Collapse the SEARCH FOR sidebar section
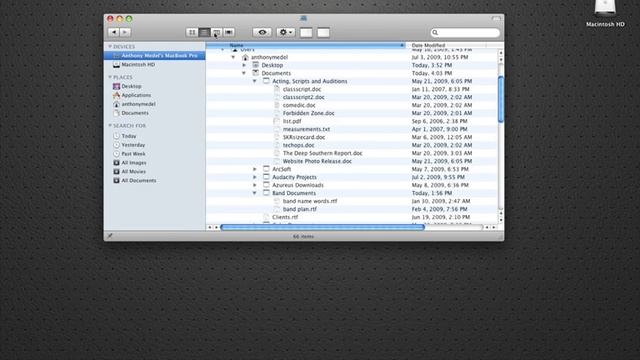This screenshot has height=360, width=640. click(110, 126)
